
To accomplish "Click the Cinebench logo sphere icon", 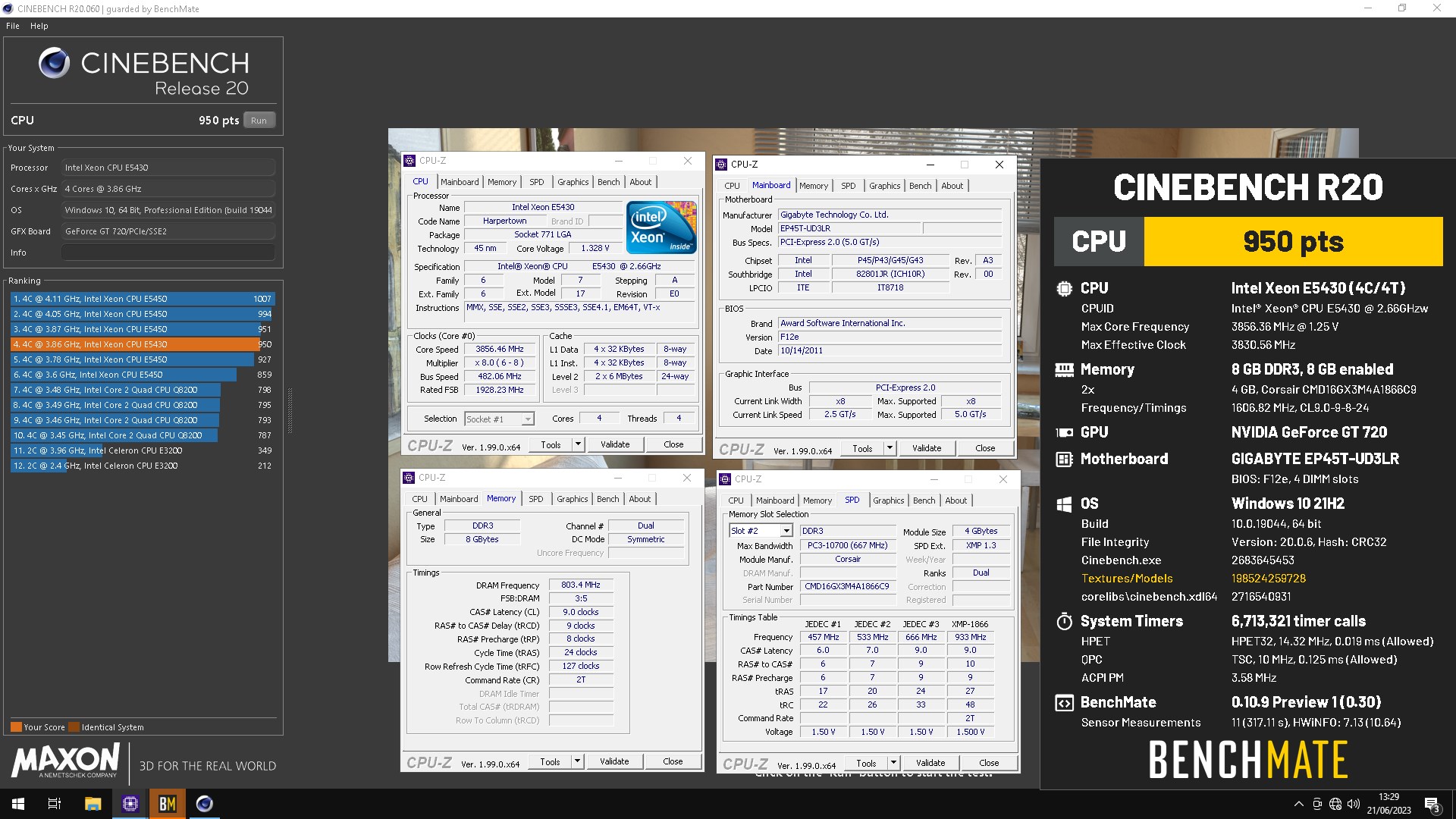I will 54,63.
